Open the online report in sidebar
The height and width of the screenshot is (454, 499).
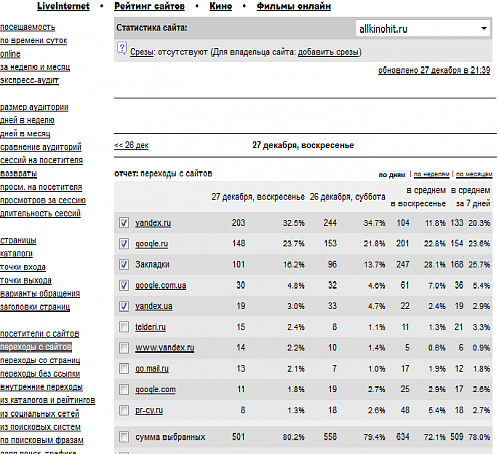(10, 54)
